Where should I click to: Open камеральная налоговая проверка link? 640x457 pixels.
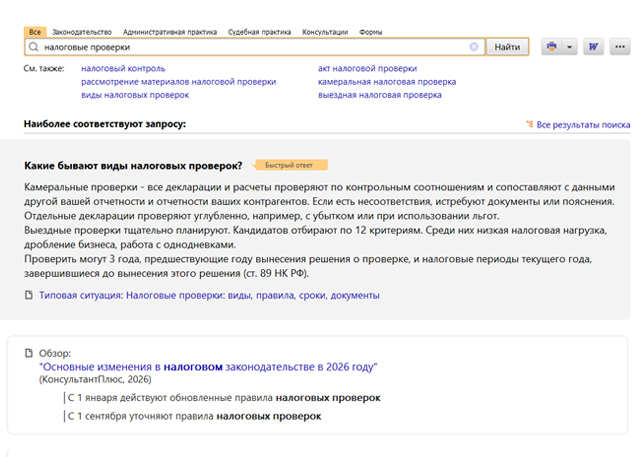tap(387, 82)
